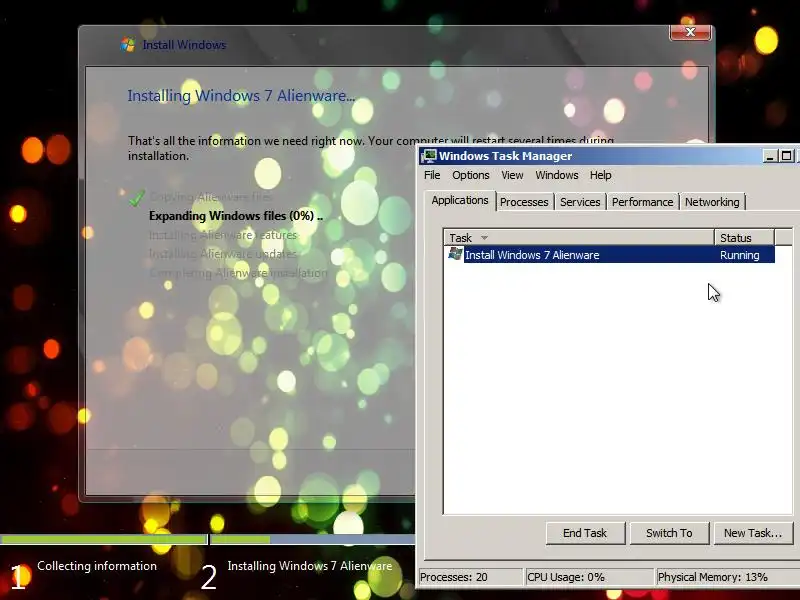Screen dimensions: 800x600
Task: Click the setup icon beside Install Windows 7 Alienware task
Action: (x=455, y=254)
